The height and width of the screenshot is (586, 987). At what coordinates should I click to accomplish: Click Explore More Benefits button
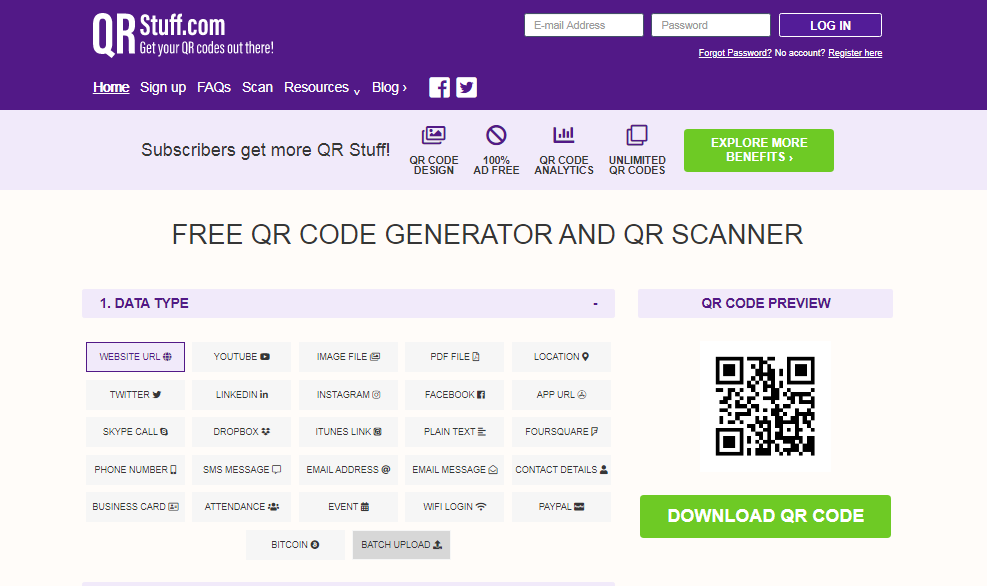[x=759, y=150]
